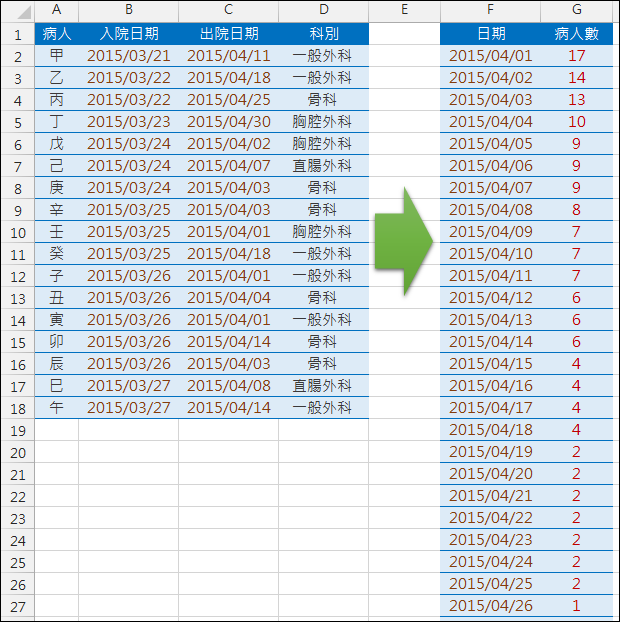The height and width of the screenshot is (622, 620).
Task: Select patient 癸 cell
Action: coord(56,254)
